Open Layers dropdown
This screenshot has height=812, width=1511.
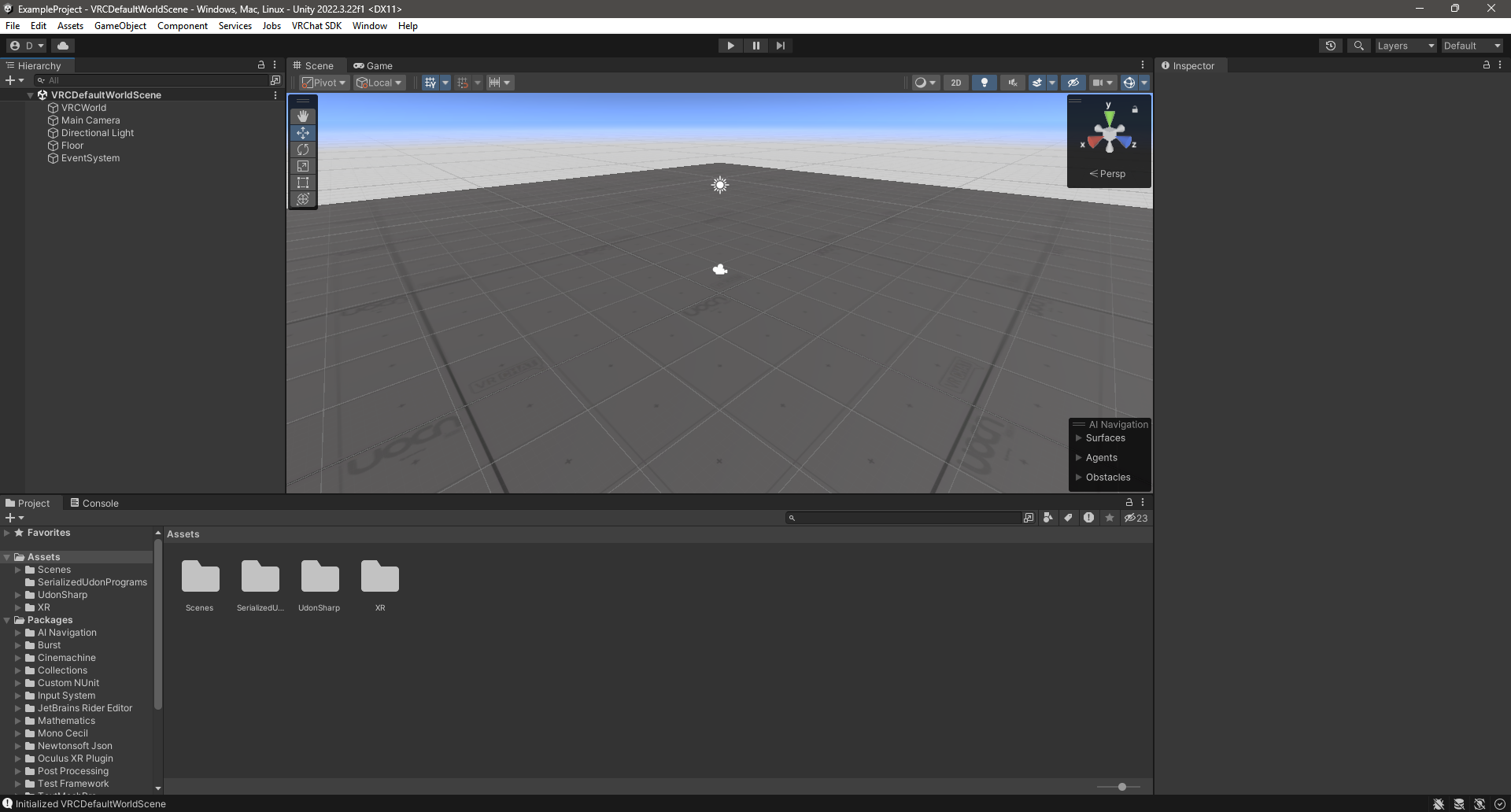[x=1406, y=46]
